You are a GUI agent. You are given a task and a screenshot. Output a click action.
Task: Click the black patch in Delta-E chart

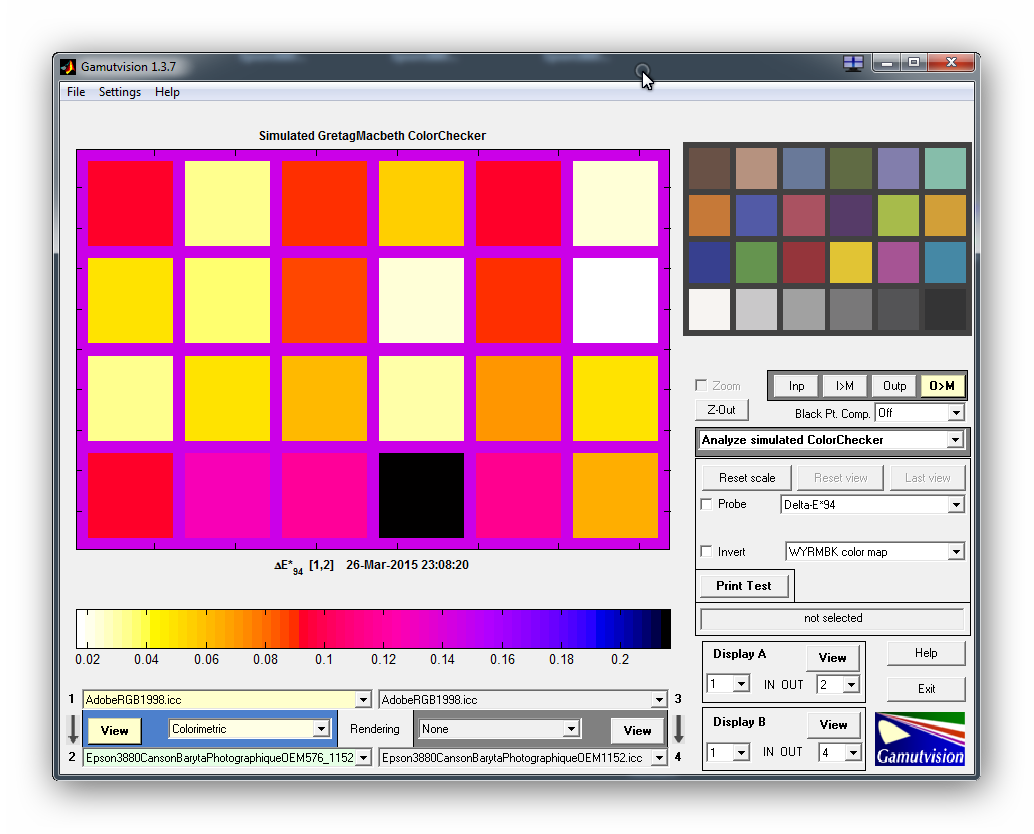421,496
